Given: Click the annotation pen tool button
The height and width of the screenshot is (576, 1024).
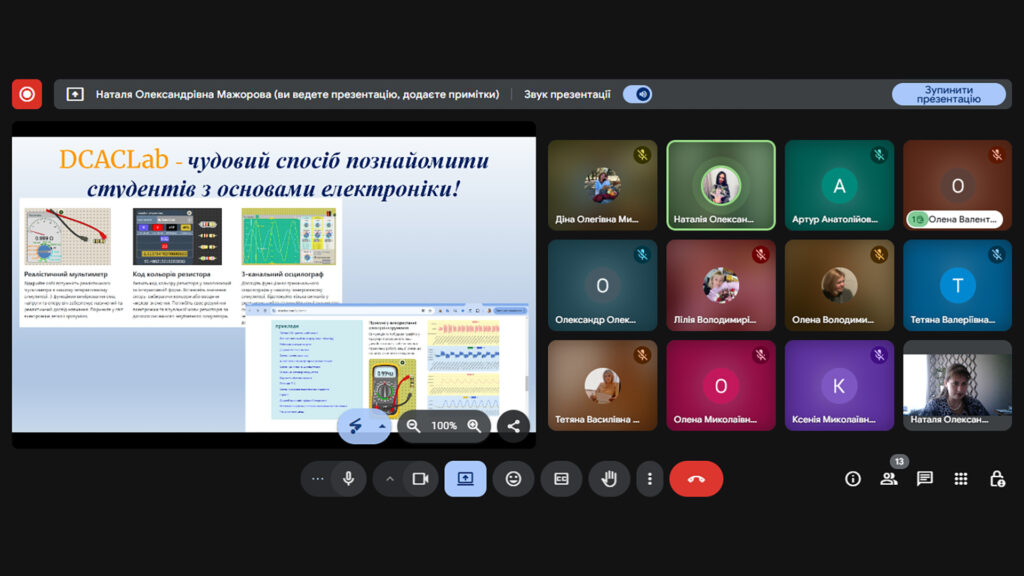Looking at the screenshot, I should [356, 426].
